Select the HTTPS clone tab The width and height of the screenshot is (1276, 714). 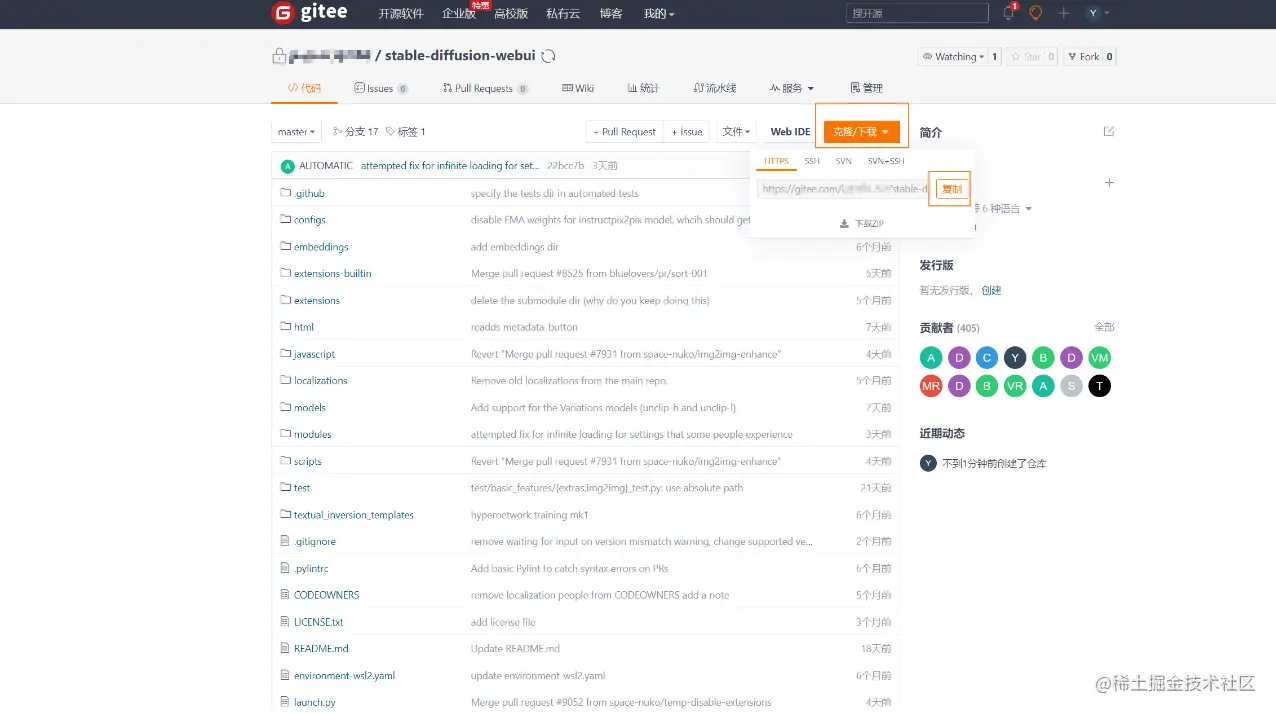(776, 161)
